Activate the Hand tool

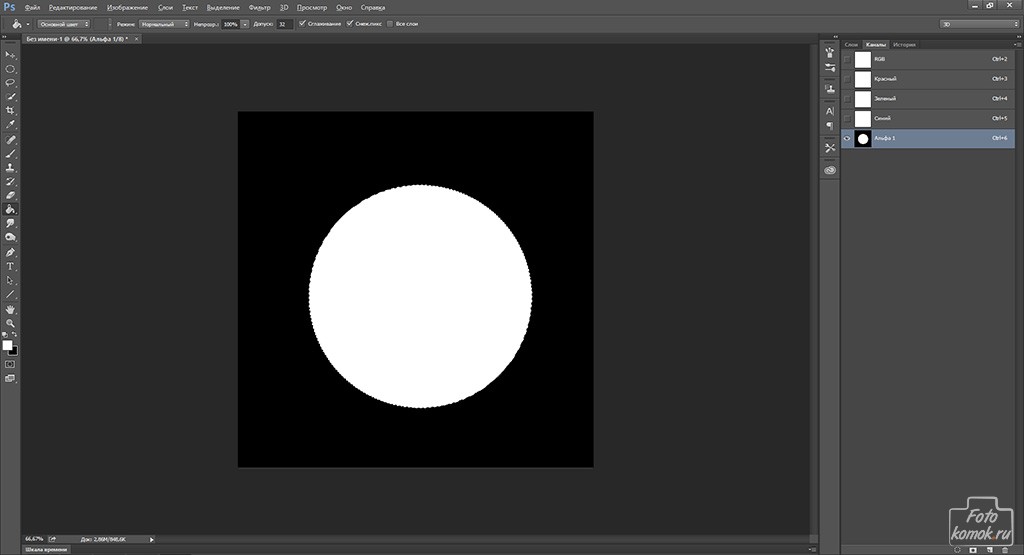11,309
